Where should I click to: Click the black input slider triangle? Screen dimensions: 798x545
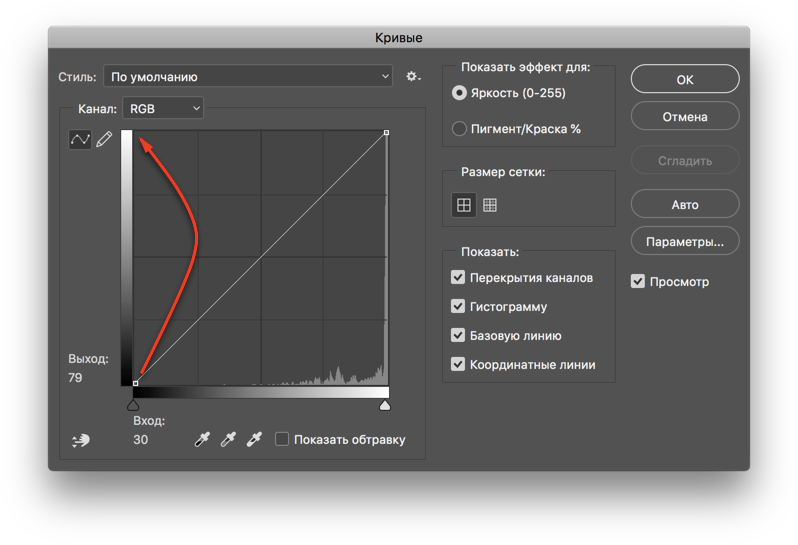point(133,405)
